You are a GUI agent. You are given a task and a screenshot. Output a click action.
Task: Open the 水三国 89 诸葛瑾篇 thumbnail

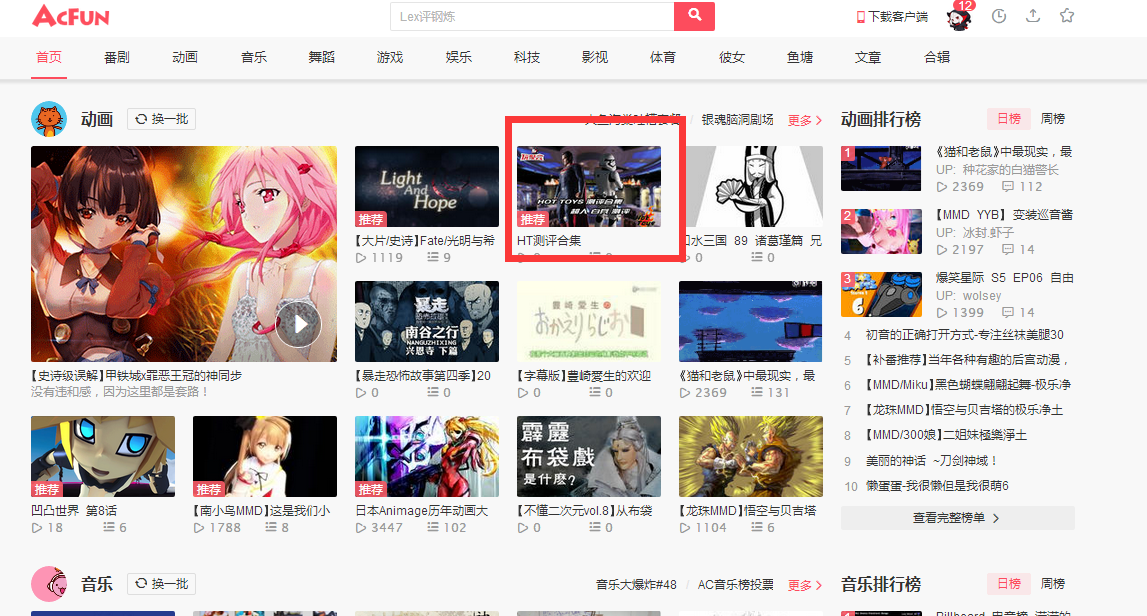pos(753,187)
